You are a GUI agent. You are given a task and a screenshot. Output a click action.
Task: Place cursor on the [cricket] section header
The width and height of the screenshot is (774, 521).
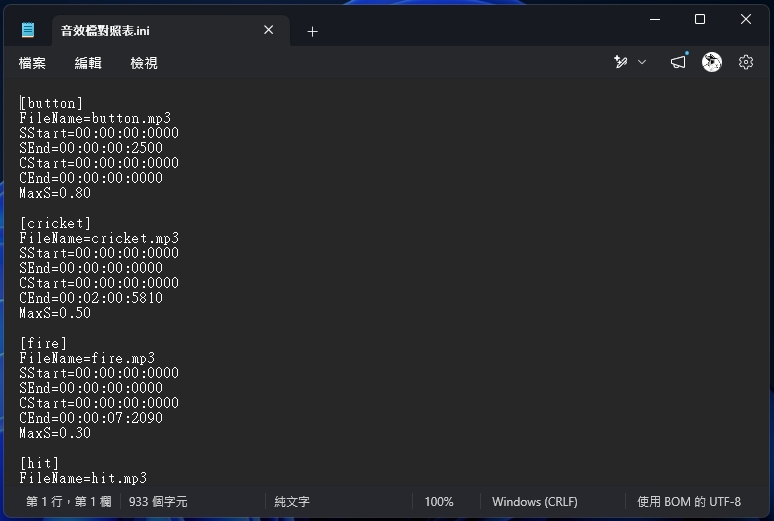click(x=55, y=223)
